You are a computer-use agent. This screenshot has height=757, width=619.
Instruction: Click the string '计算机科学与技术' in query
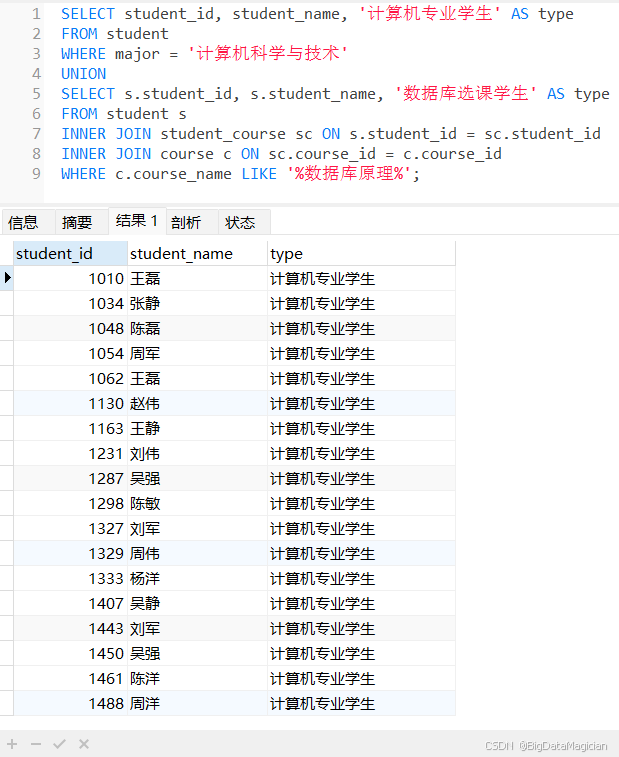pyautogui.click(x=267, y=54)
